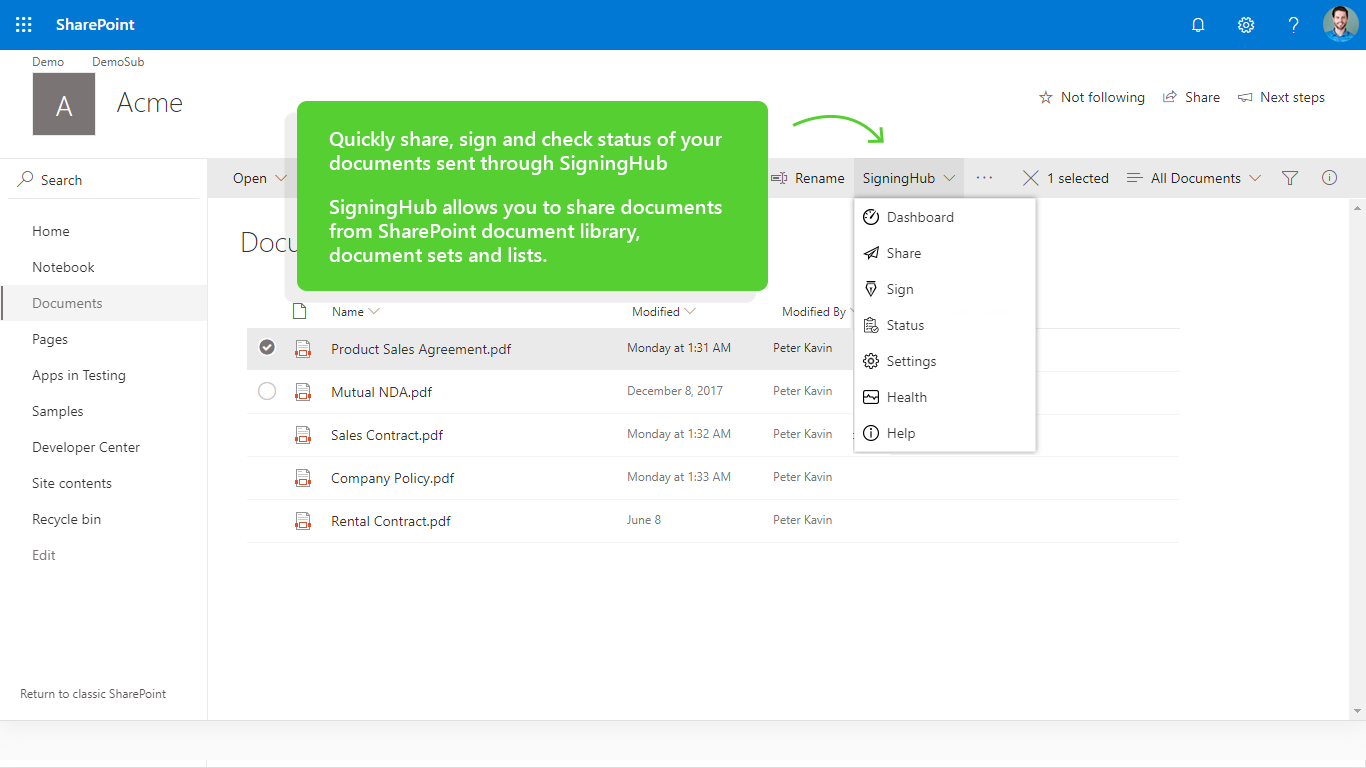Open the All Documents view dropdown
This screenshot has height=768, width=1366.
point(1194,178)
